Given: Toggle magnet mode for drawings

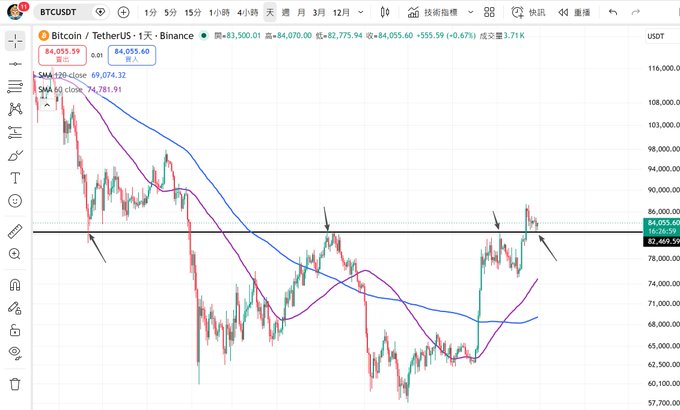Looking at the screenshot, I should point(15,285).
